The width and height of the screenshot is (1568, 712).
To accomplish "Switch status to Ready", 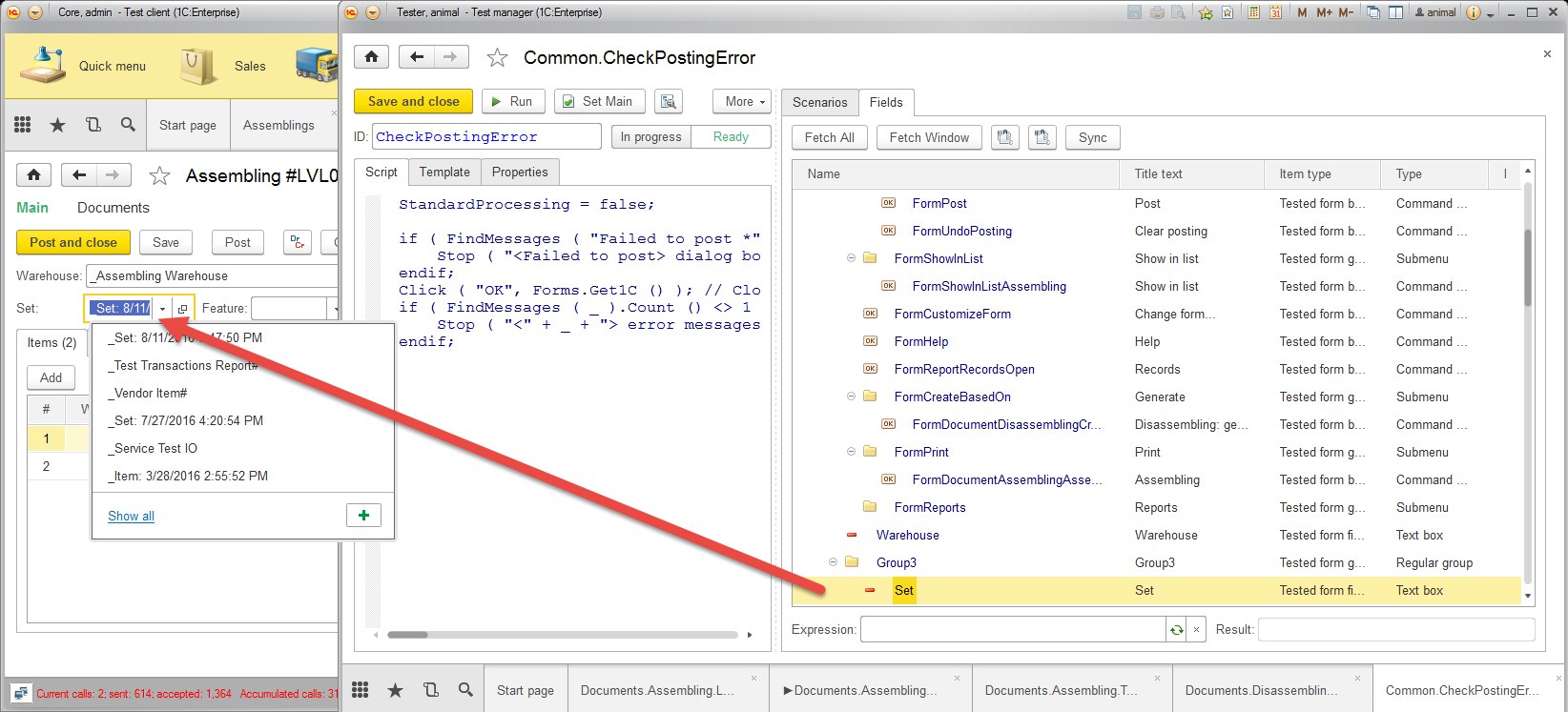I will (x=731, y=137).
